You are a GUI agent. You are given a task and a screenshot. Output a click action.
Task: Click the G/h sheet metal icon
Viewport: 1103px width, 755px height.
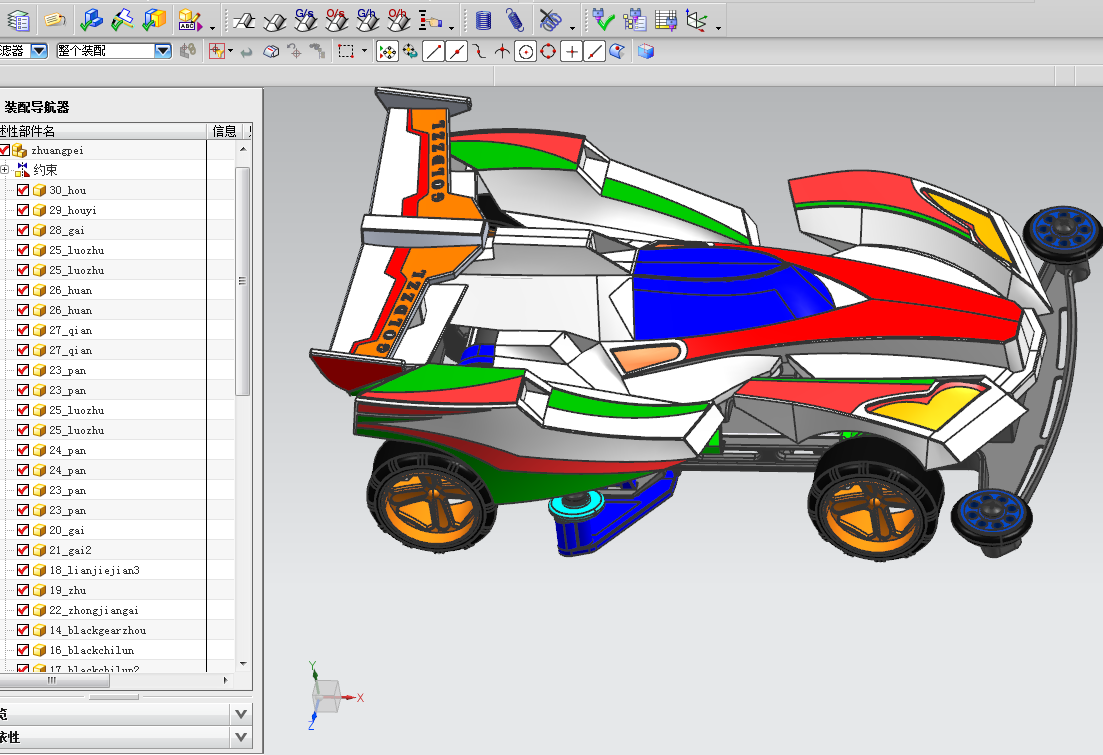tap(367, 20)
